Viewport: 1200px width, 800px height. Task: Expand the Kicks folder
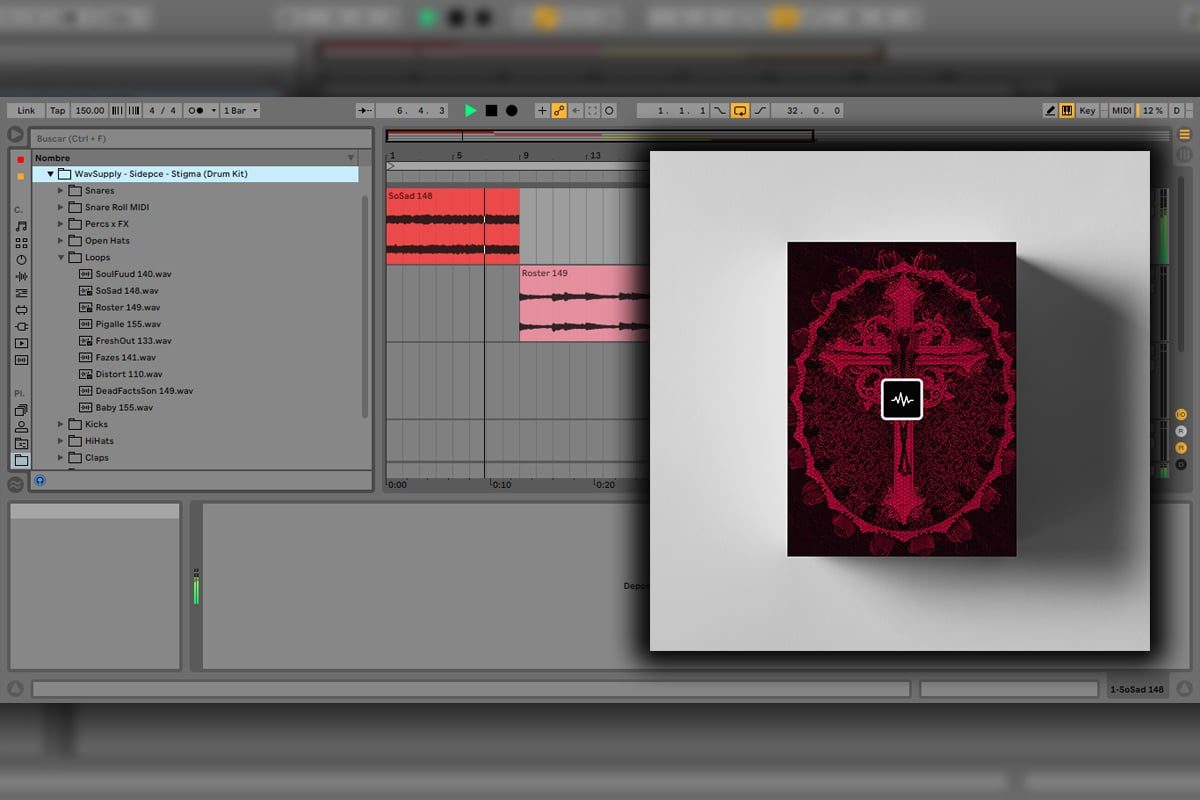coord(61,424)
